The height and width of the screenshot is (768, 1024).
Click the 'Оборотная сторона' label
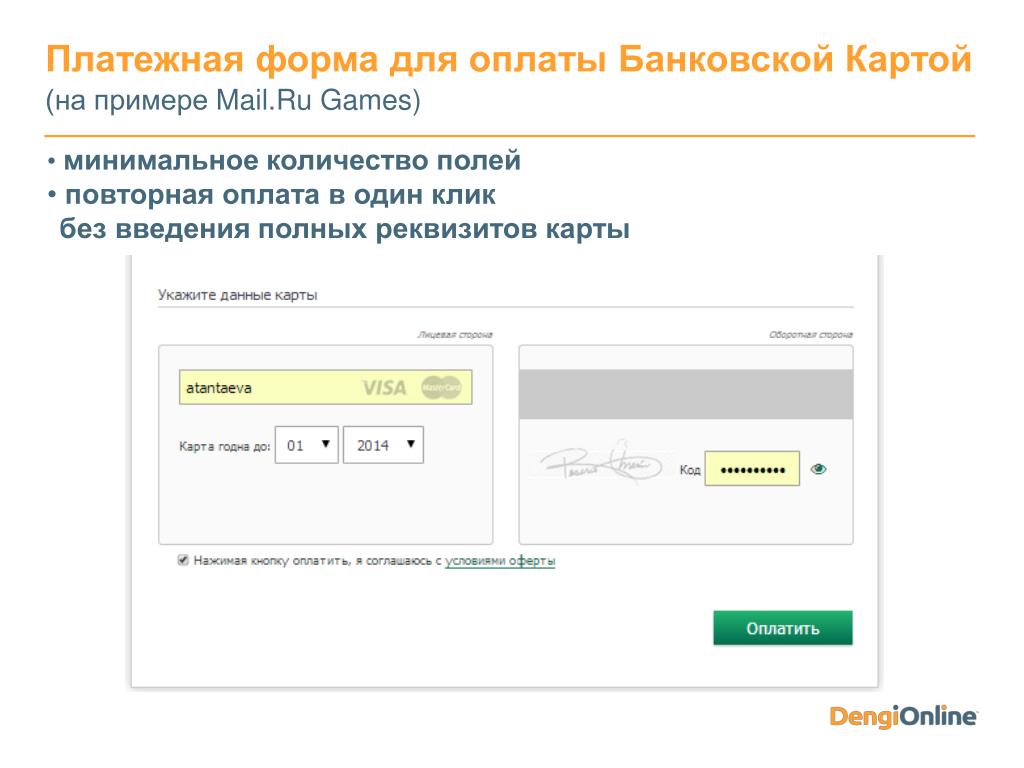click(810, 334)
